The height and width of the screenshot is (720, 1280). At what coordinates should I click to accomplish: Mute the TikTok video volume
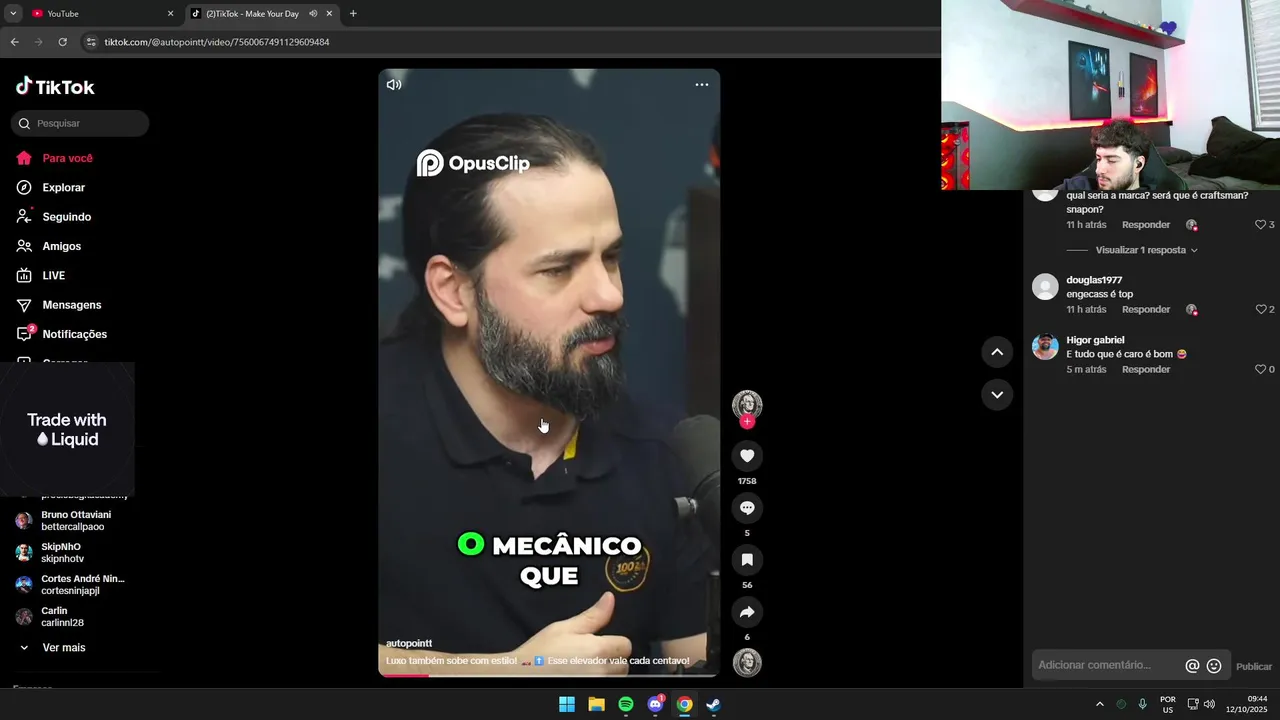(394, 85)
